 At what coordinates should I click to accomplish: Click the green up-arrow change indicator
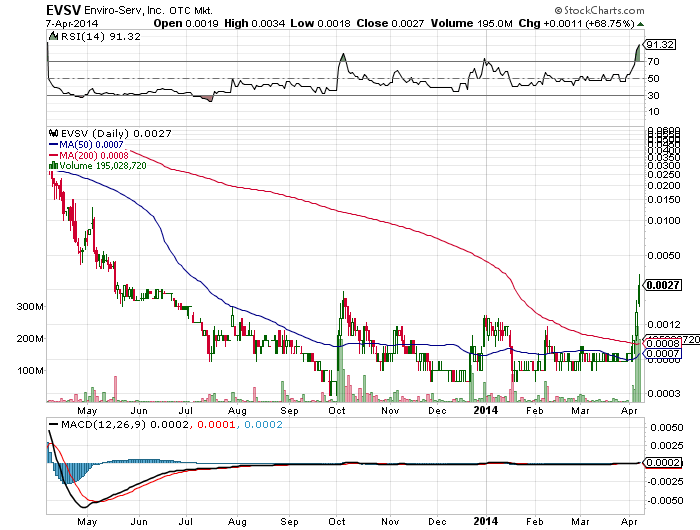640,24
